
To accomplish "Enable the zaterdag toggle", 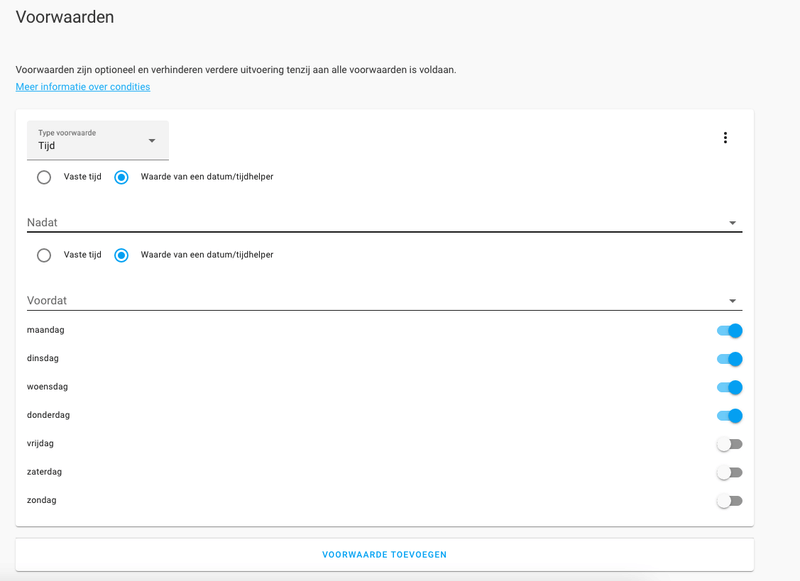I will pyautogui.click(x=729, y=471).
